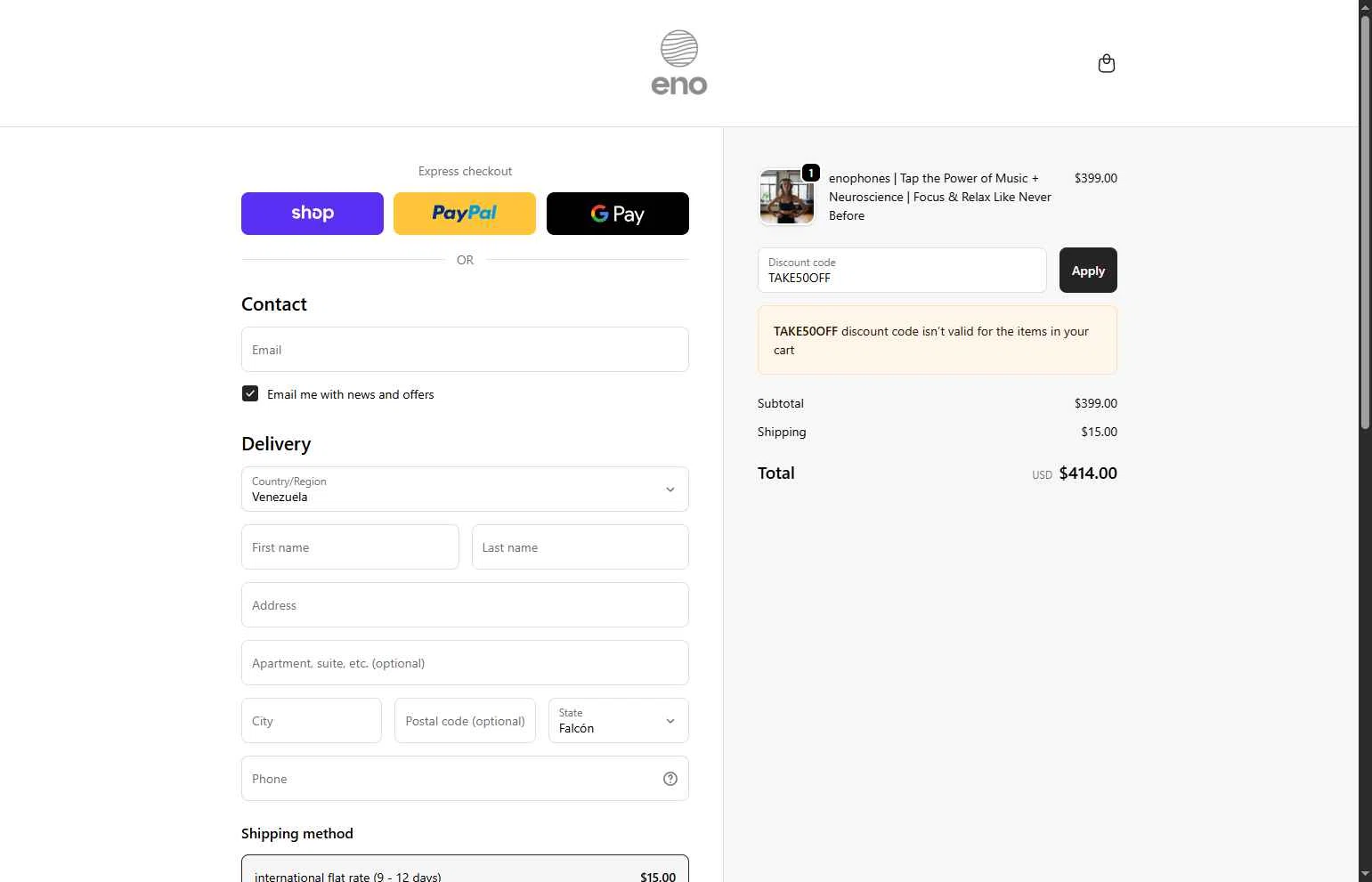This screenshot has width=1372, height=882.
Task: Click the $15.00 Shipping cost in the order summary
Action: click(1099, 432)
